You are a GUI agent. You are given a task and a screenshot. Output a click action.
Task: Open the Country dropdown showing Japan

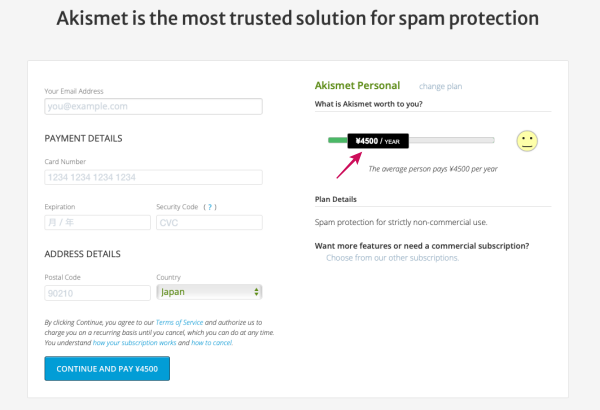tap(209, 292)
